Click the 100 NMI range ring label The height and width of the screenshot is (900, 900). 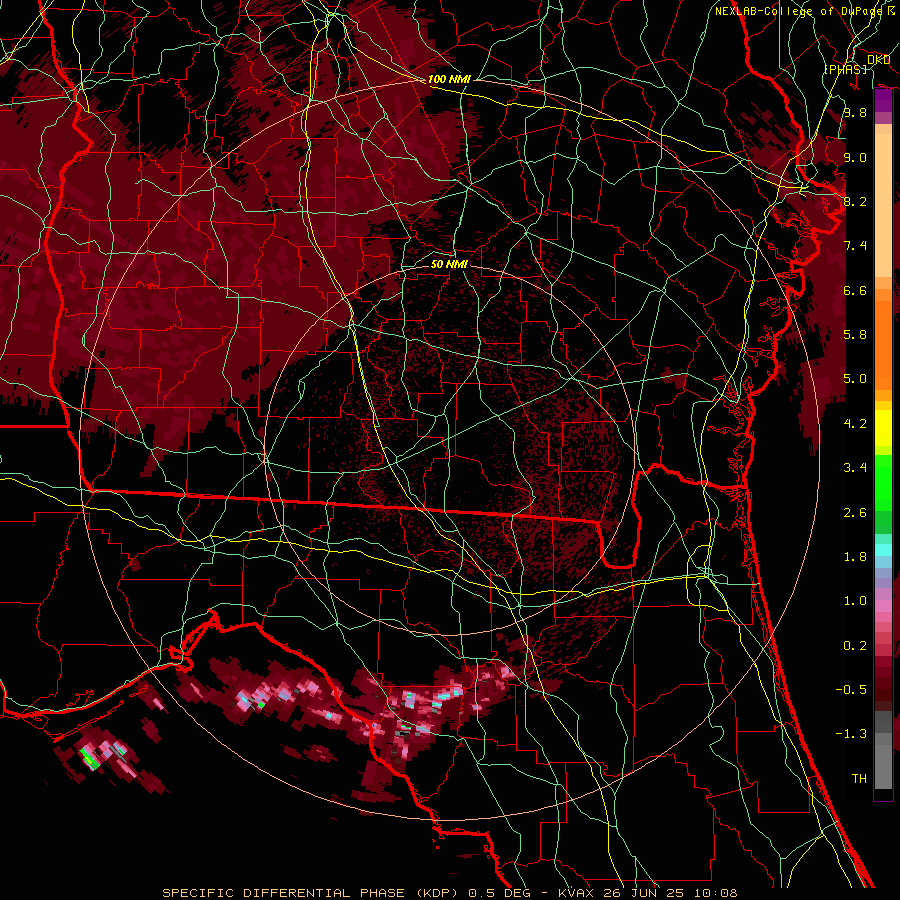pos(449,79)
